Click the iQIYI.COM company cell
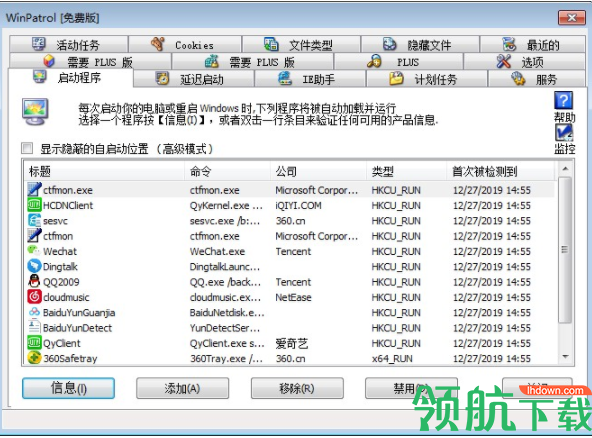This screenshot has height=438, width=592. [299, 205]
